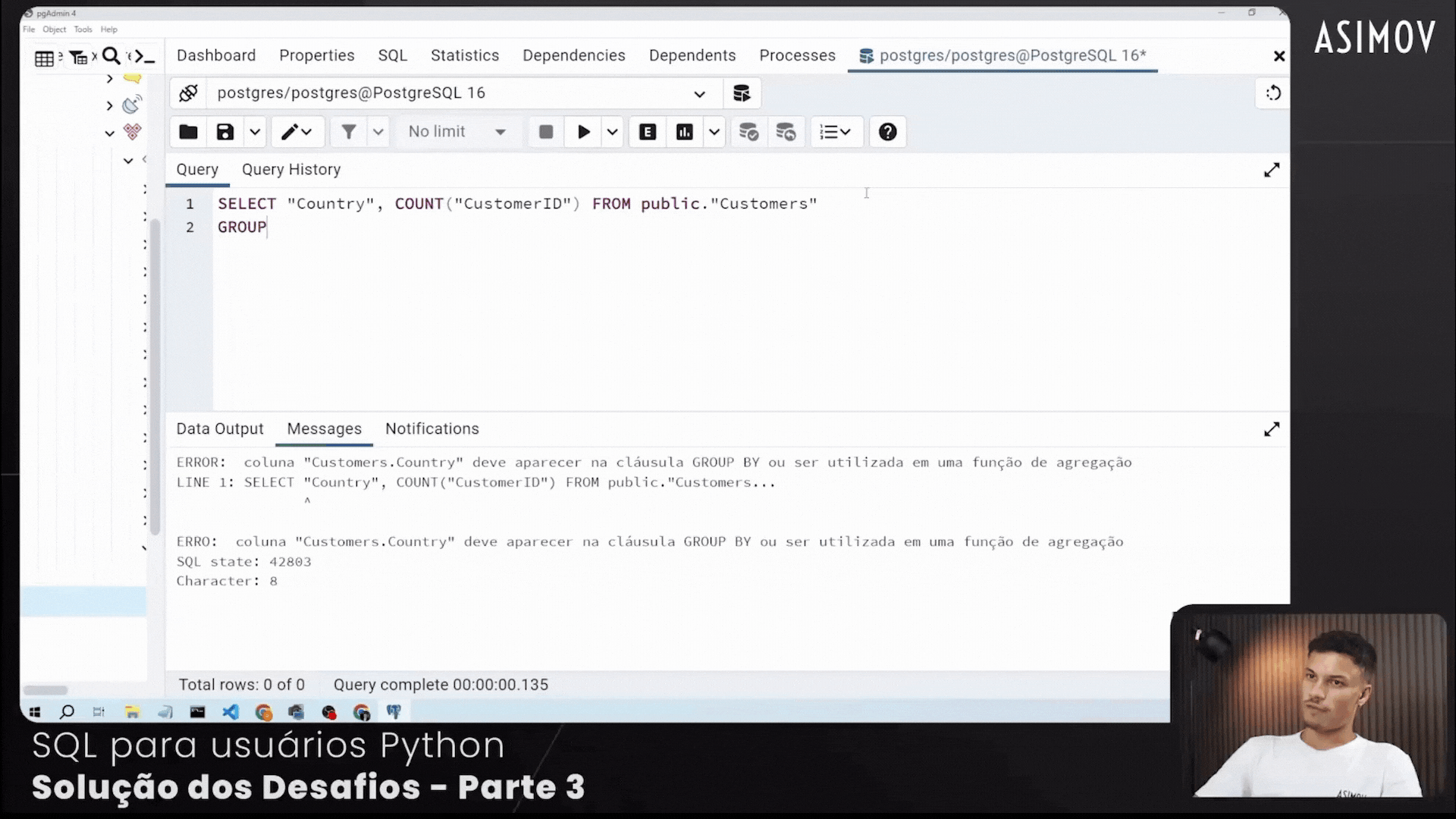
Task: Click the pgAdmin elephant taskbar icon
Action: click(x=394, y=711)
